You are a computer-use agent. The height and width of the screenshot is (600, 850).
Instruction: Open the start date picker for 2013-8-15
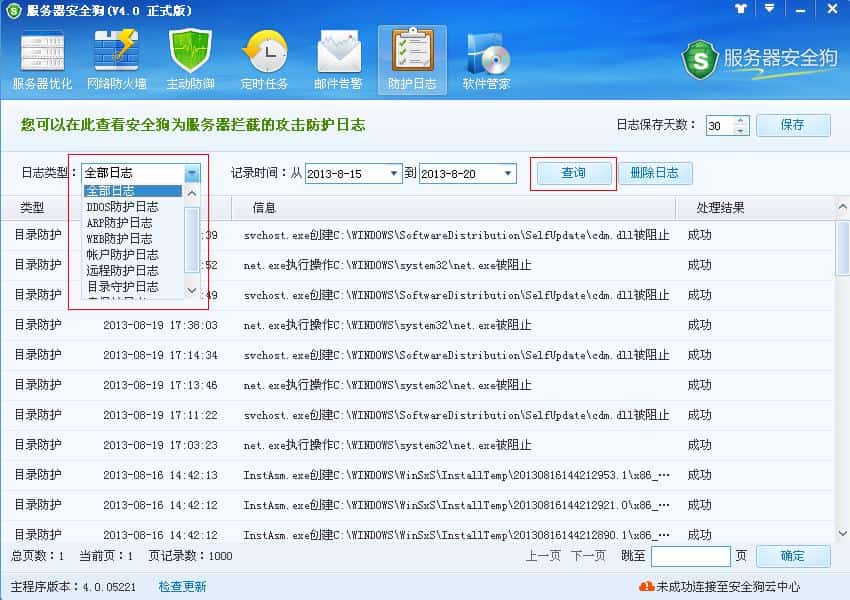click(394, 172)
